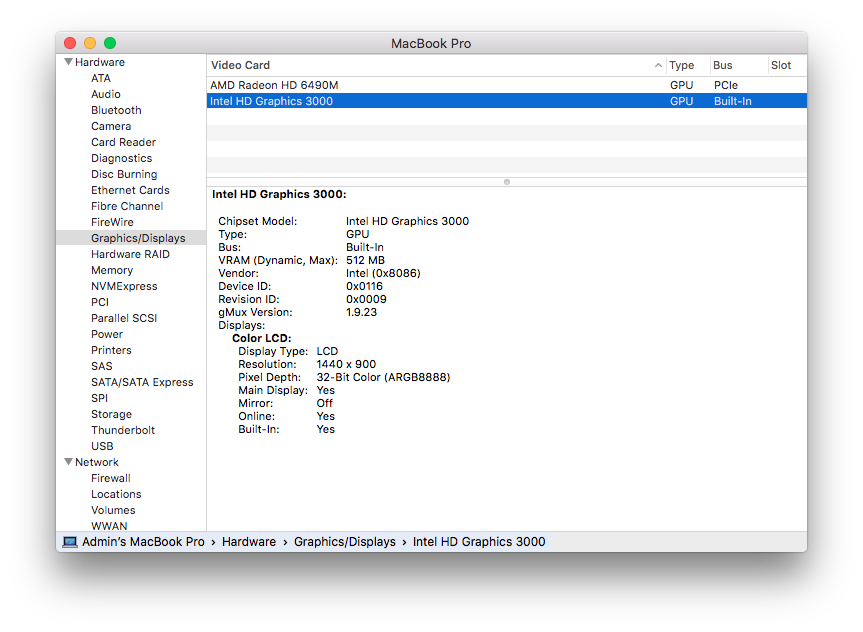The image size is (863, 632).
Task: Click Hardware in the path bar
Action: (249, 542)
